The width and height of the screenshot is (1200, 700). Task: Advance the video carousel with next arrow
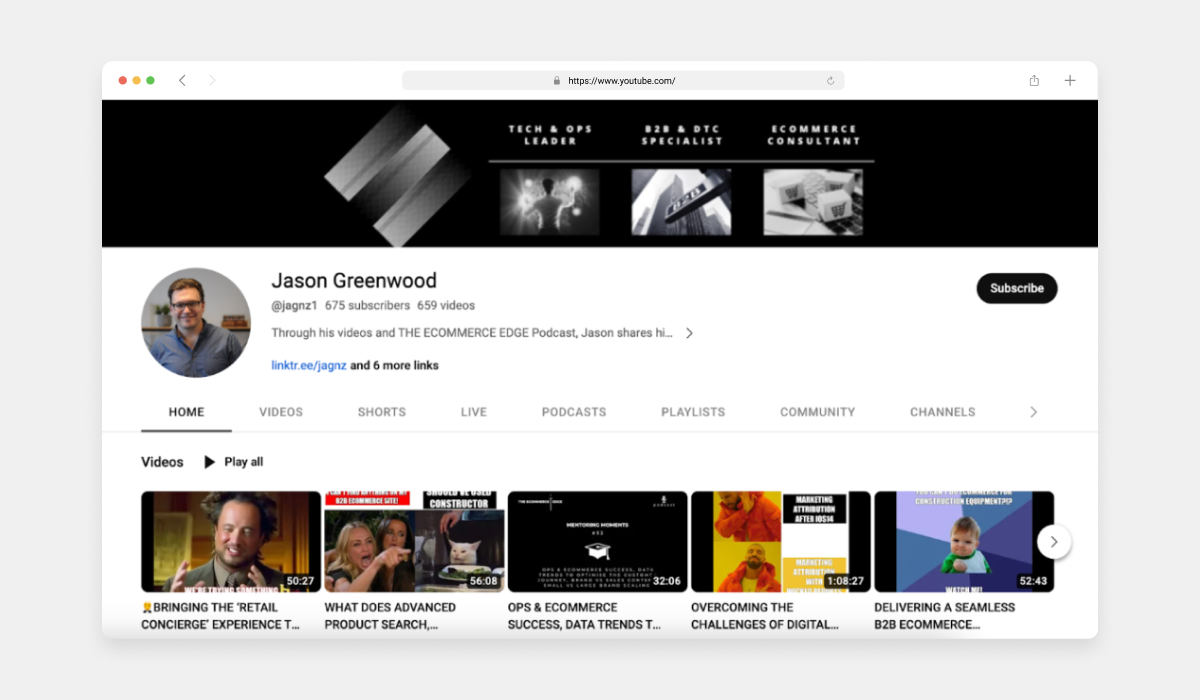(x=1054, y=542)
